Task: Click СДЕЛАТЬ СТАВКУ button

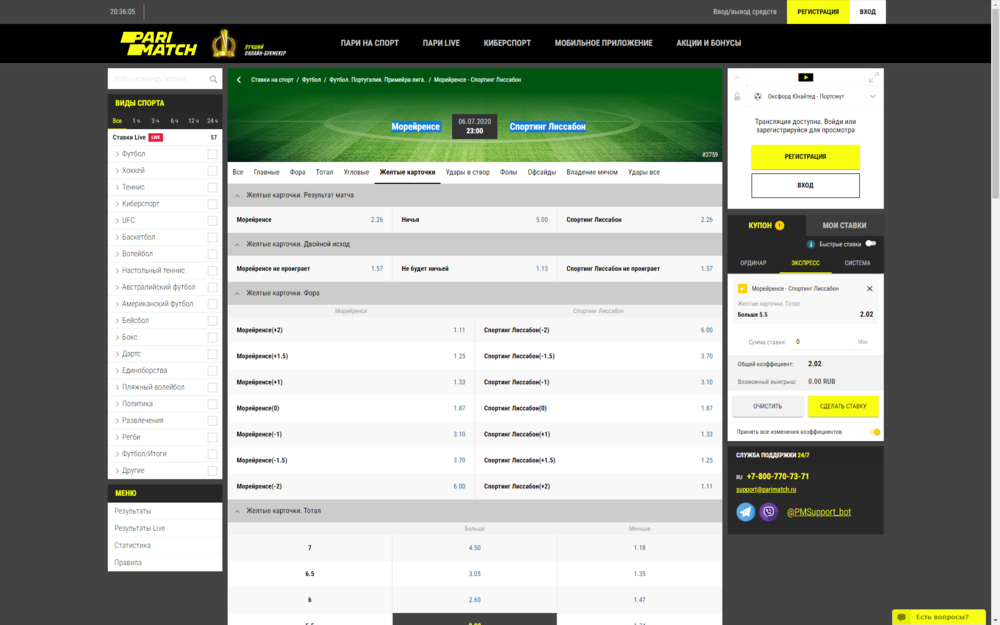Action: pos(843,406)
